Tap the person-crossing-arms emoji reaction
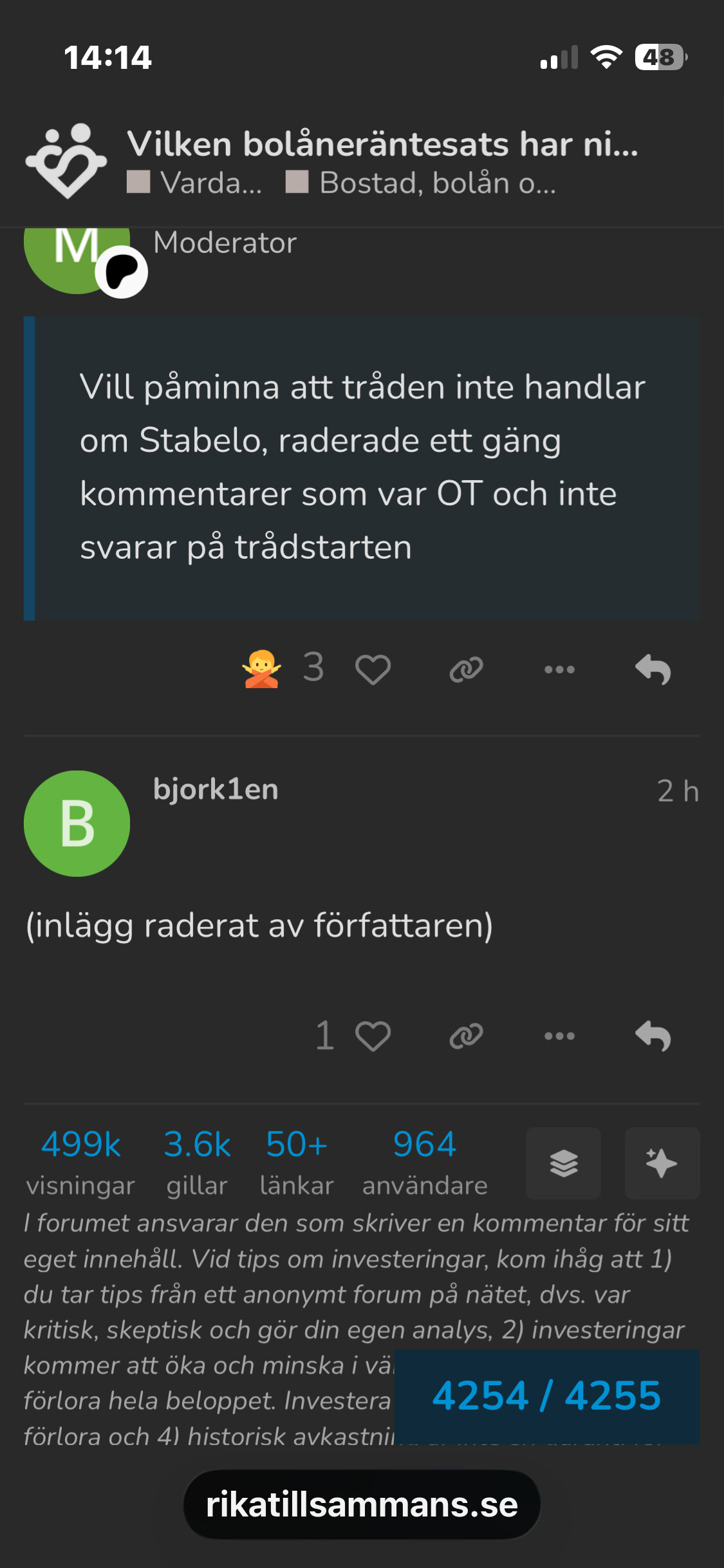 261,669
